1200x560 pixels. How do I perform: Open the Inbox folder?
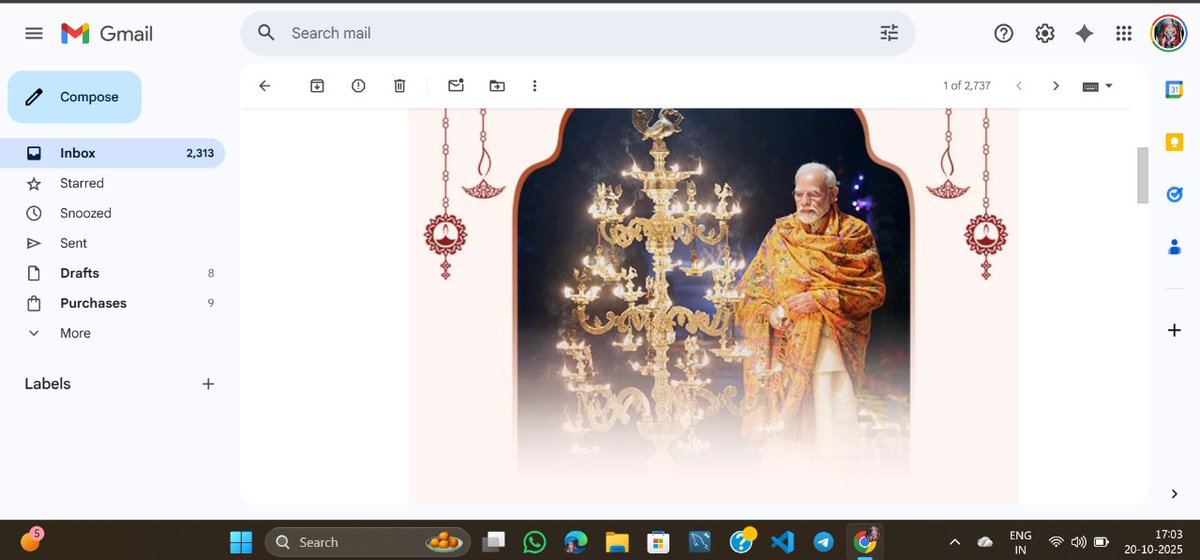[x=112, y=153]
